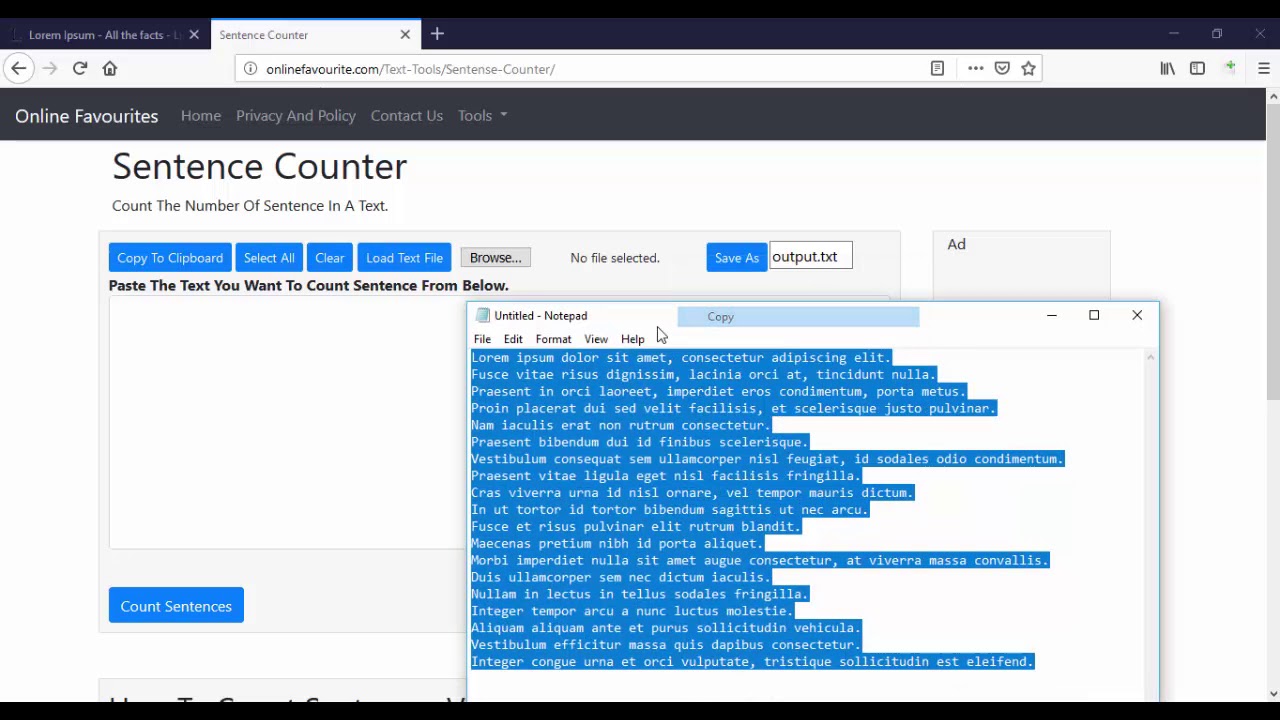Screen dimensions: 1280x720
Task: Open the page actions ellipsis menu
Action: 975,68
